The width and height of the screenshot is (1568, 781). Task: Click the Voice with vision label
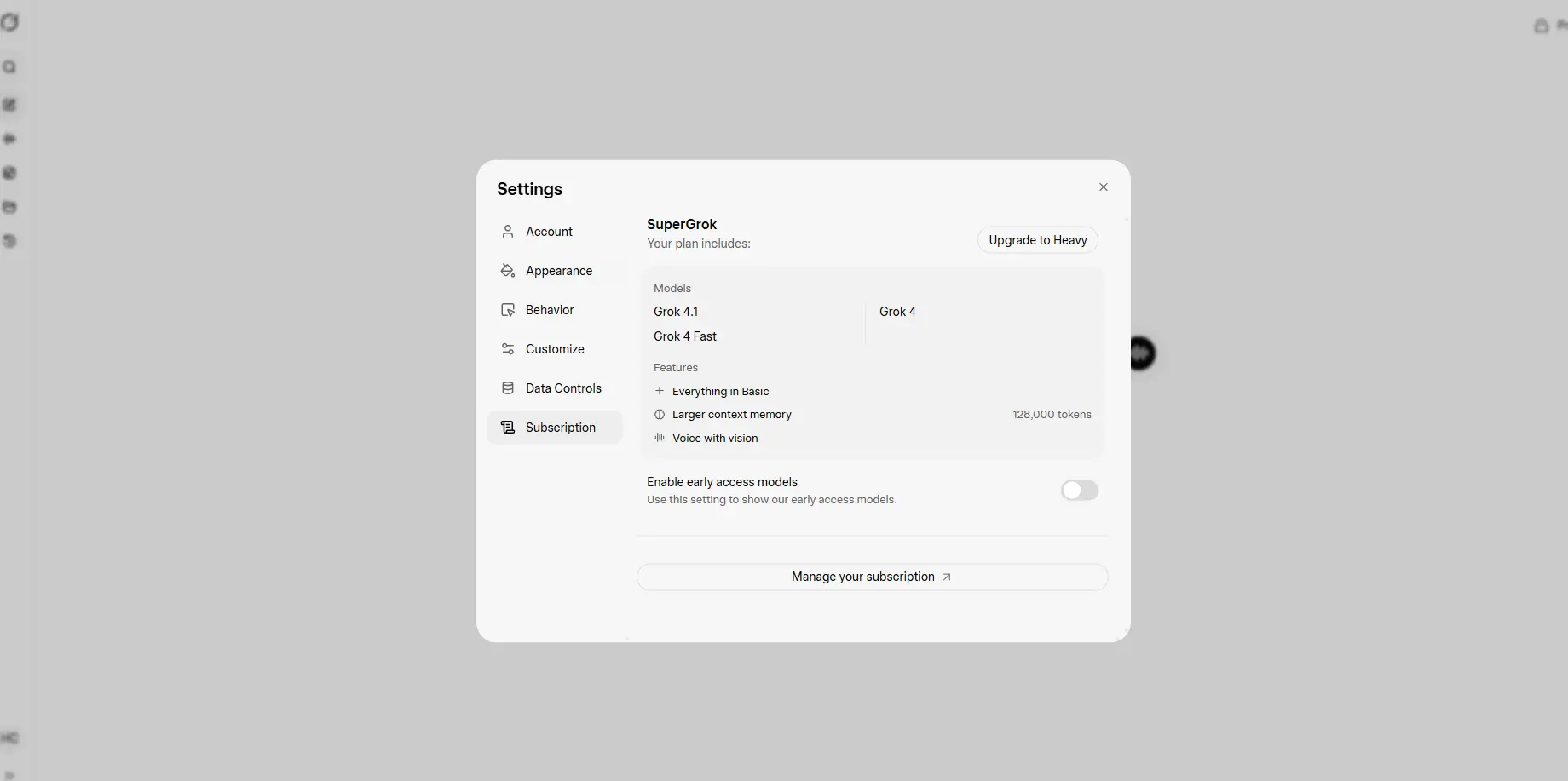pos(715,439)
